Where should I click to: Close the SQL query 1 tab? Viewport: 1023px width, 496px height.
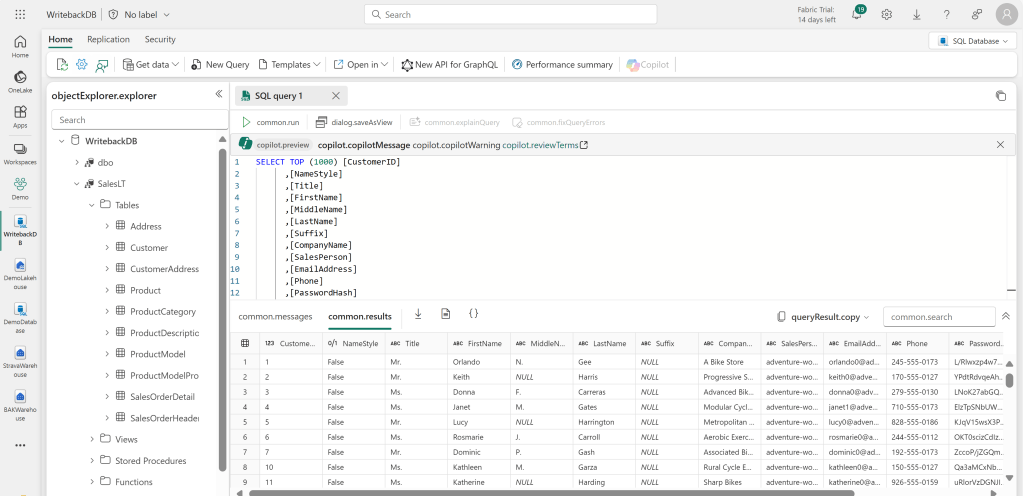point(336,96)
